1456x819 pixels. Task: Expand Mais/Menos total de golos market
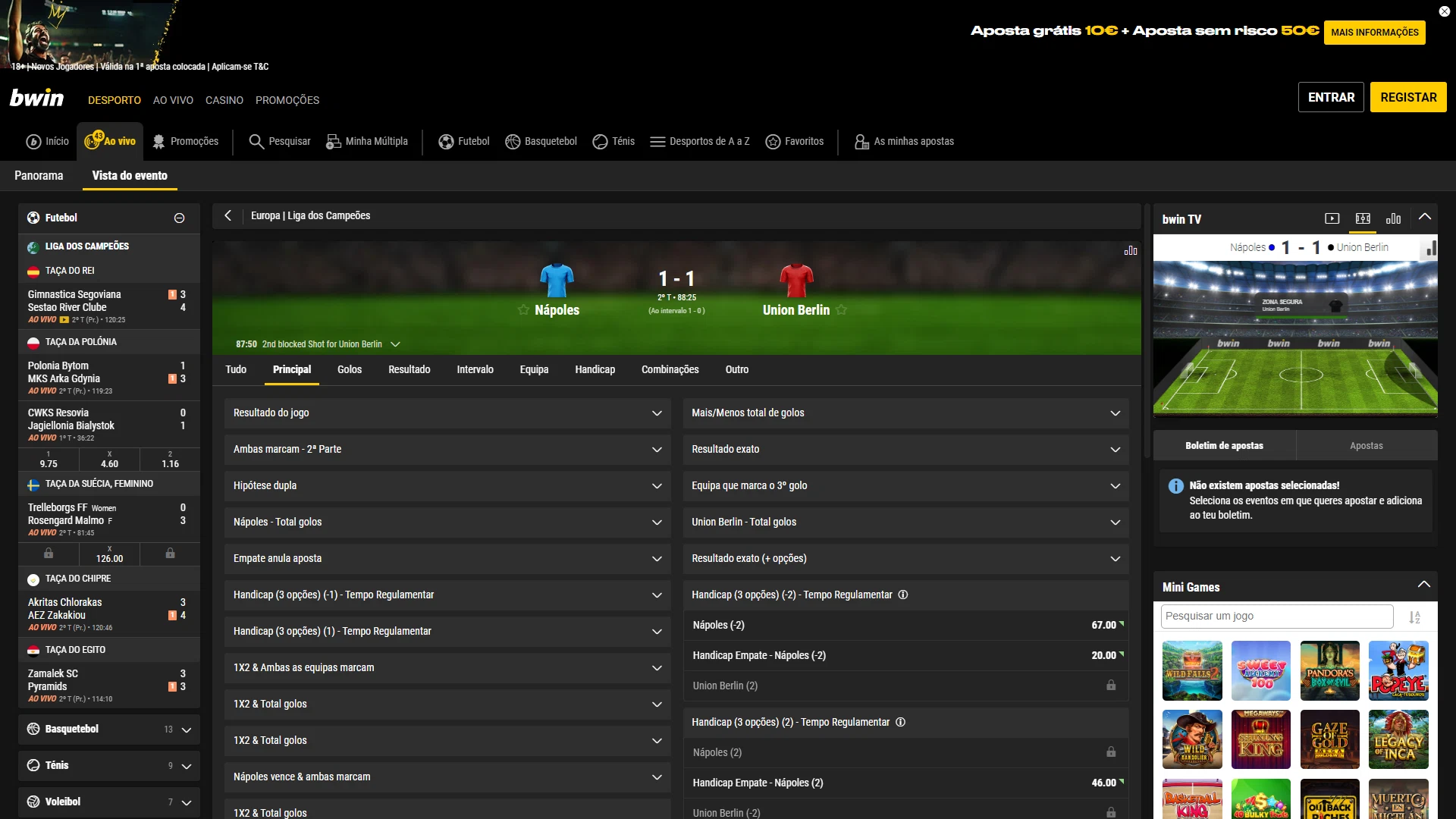[905, 413]
